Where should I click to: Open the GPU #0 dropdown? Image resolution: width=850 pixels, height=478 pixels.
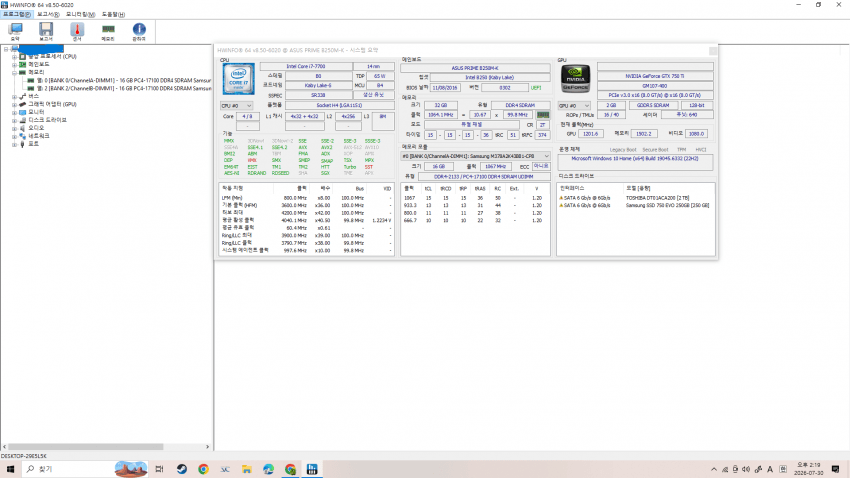coord(574,106)
